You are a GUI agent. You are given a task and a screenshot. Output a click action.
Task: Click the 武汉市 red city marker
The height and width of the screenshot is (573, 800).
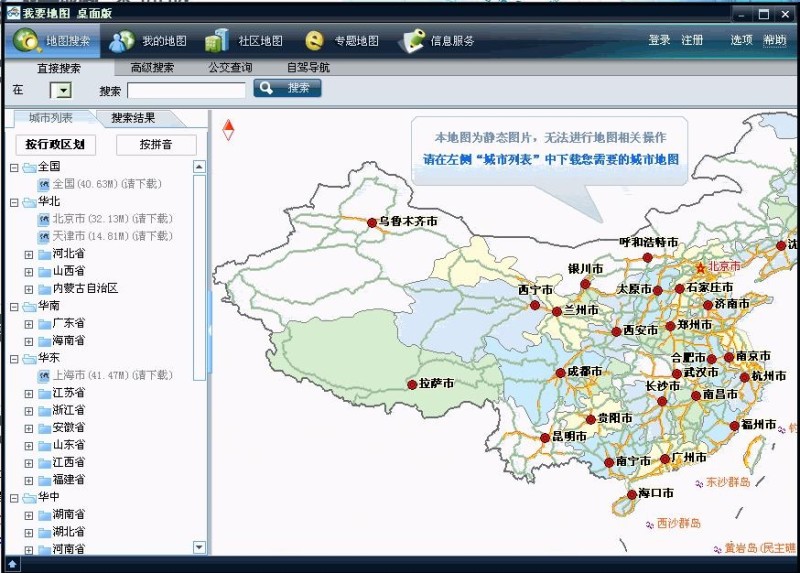(677, 373)
